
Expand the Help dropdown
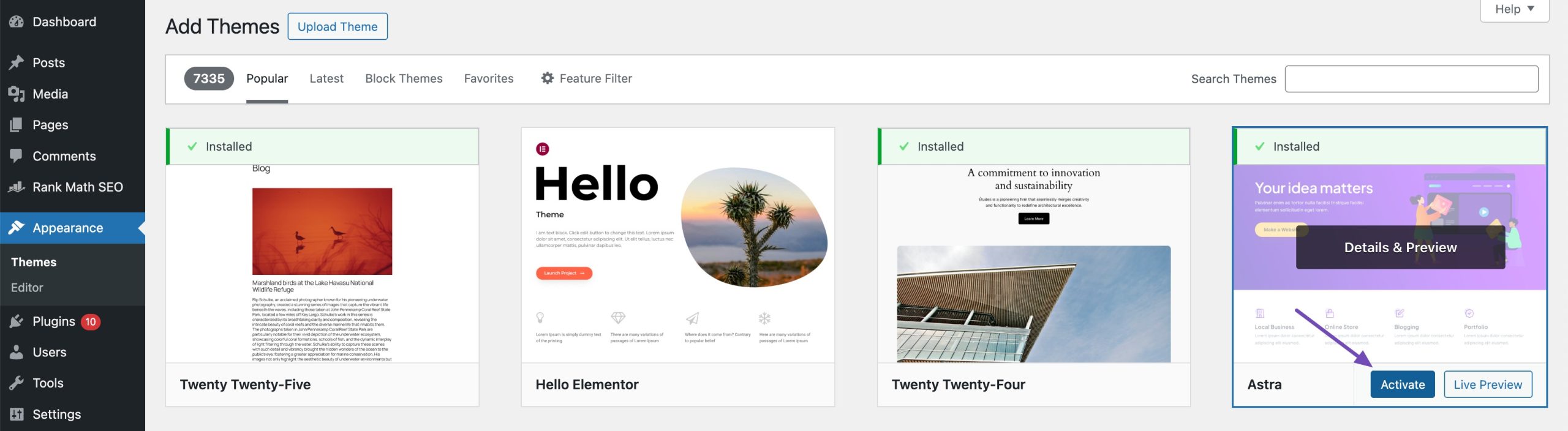pyautogui.click(x=1515, y=10)
